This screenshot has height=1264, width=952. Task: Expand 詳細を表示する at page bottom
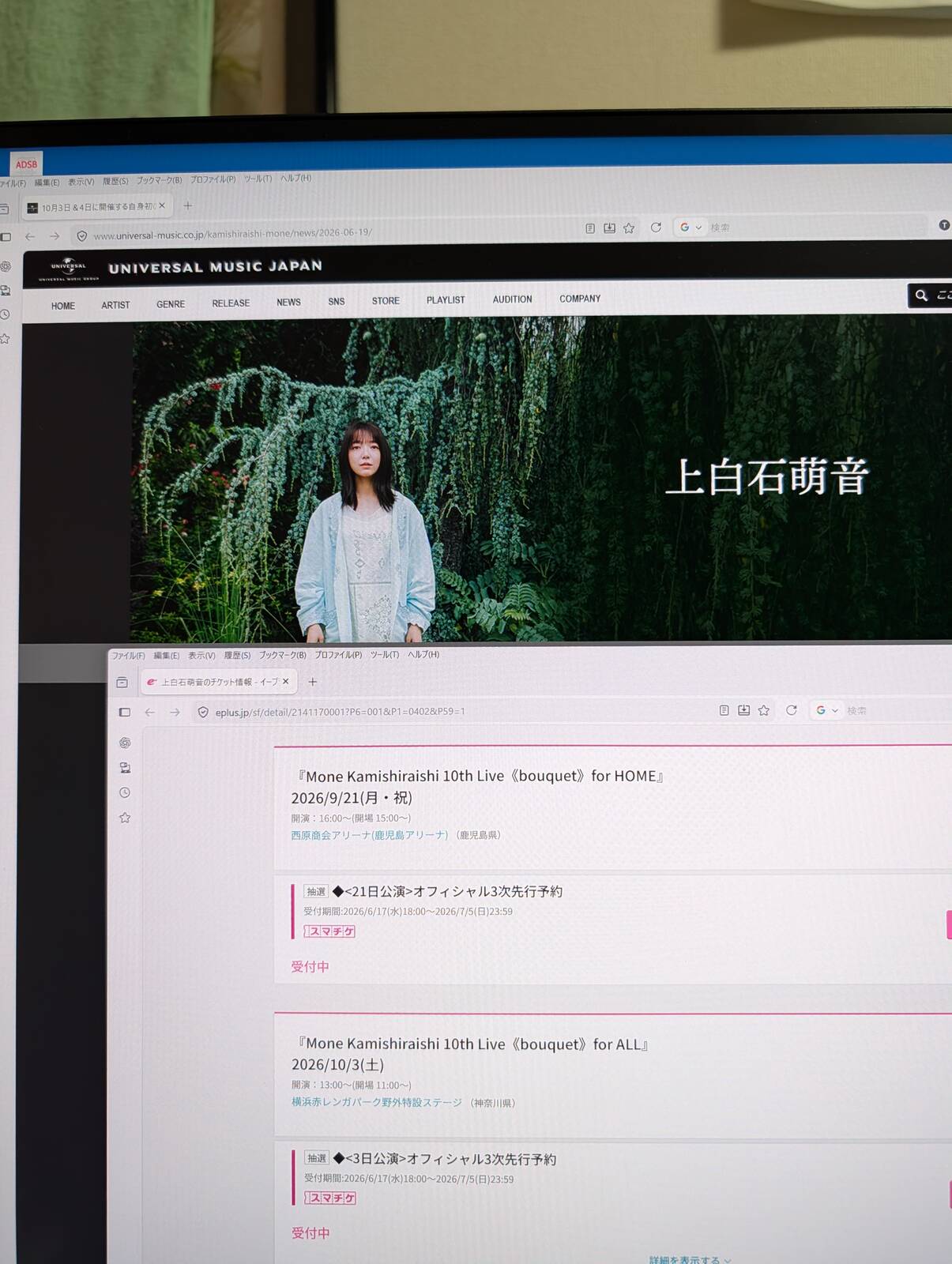pos(690,1259)
